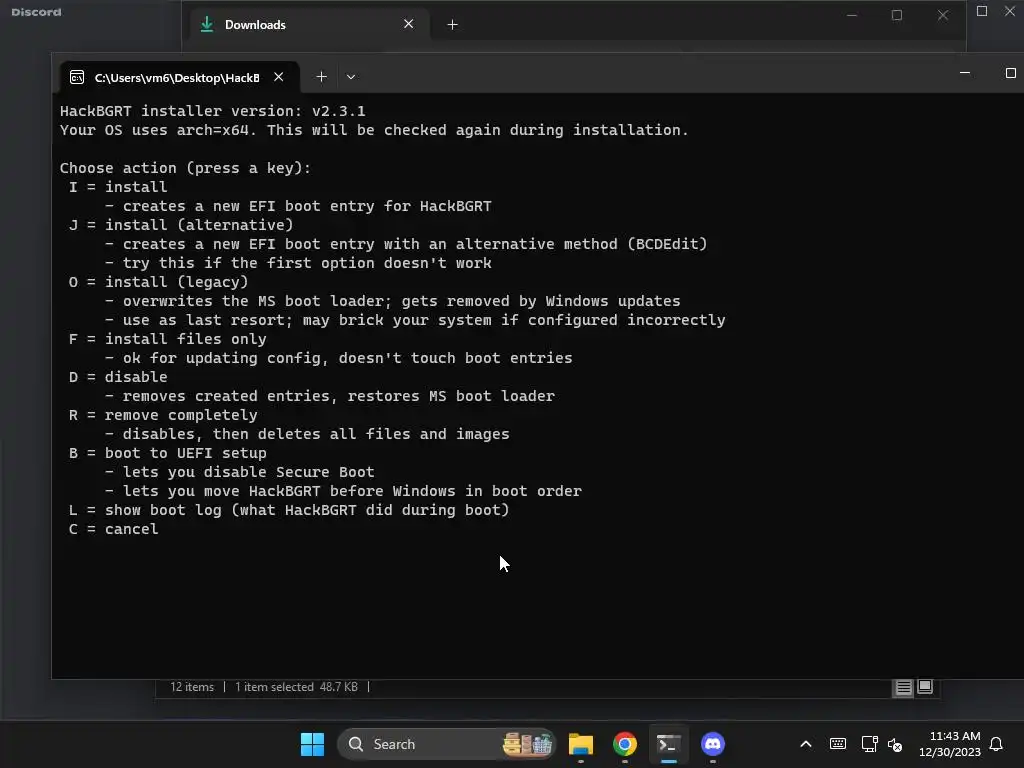The image size is (1024, 768).
Task: Click the taskbar Search box
Action: [x=447, y=744]
